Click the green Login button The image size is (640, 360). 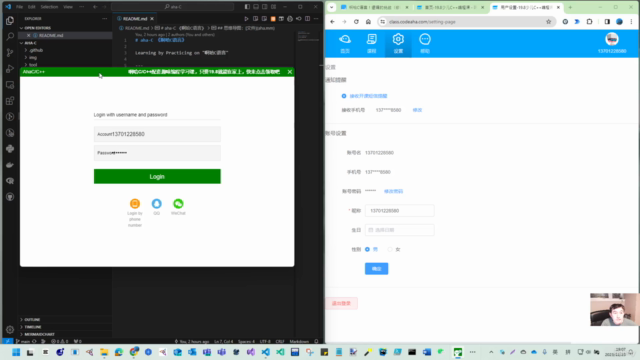coord(157,176)
